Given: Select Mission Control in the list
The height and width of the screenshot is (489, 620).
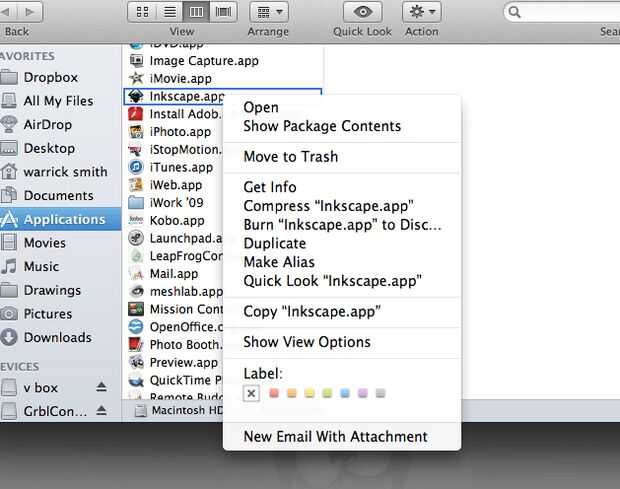Looking at the screenshot, I should tap(175, 309).
